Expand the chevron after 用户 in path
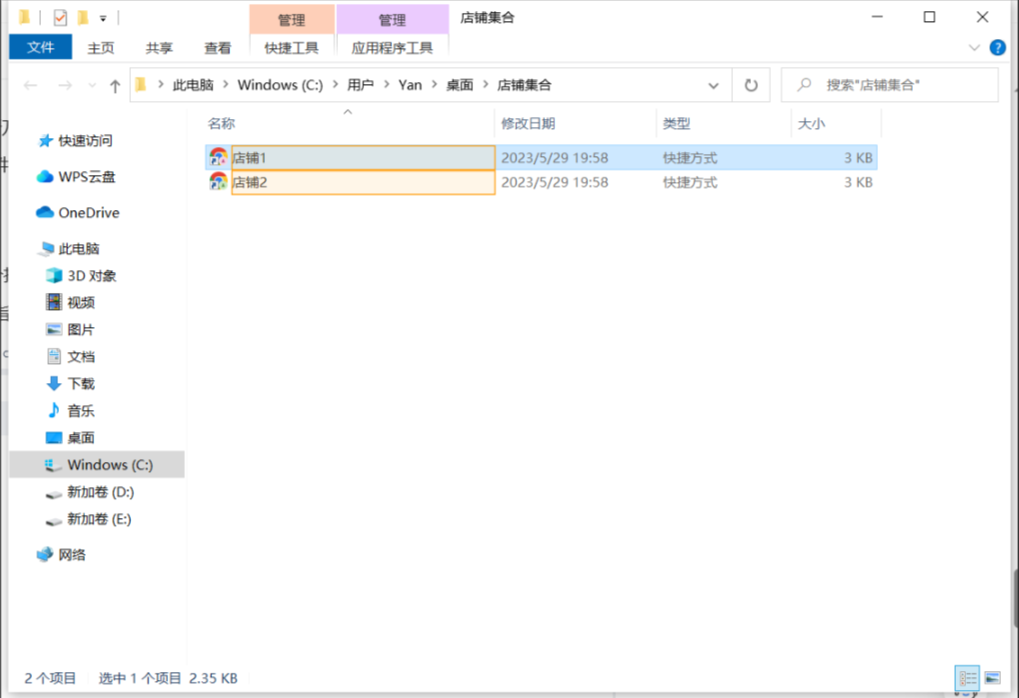 tap(386, 84)
